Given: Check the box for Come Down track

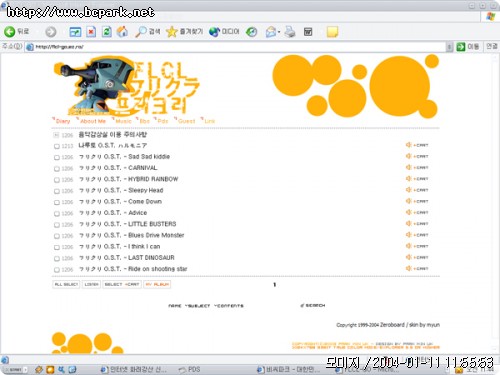Looking at the screenshot, I should [x=57, y=202].
